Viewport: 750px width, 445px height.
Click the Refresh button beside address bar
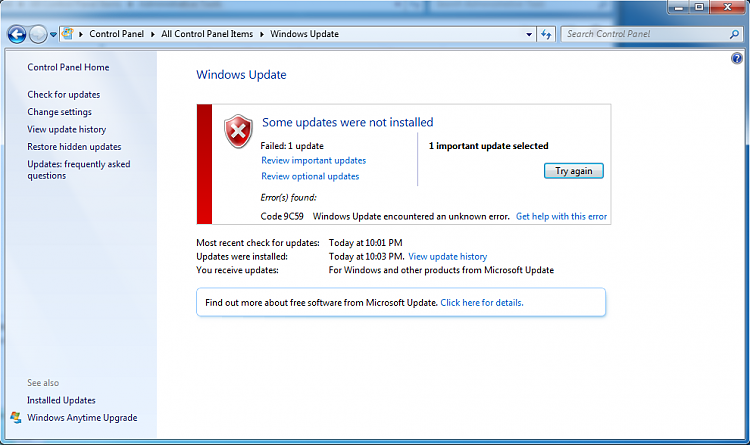pos(546,34)
